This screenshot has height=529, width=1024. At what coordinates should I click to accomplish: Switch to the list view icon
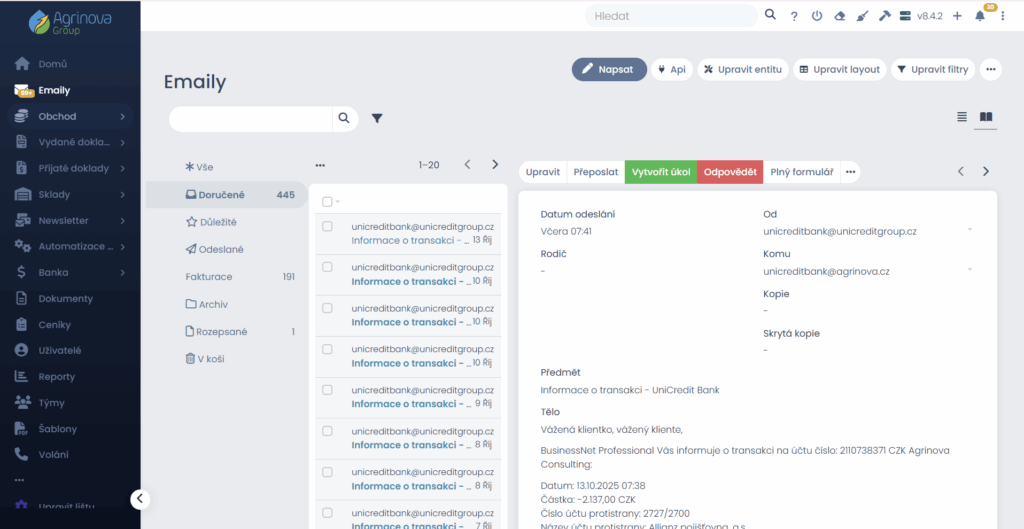pos(962,117)
